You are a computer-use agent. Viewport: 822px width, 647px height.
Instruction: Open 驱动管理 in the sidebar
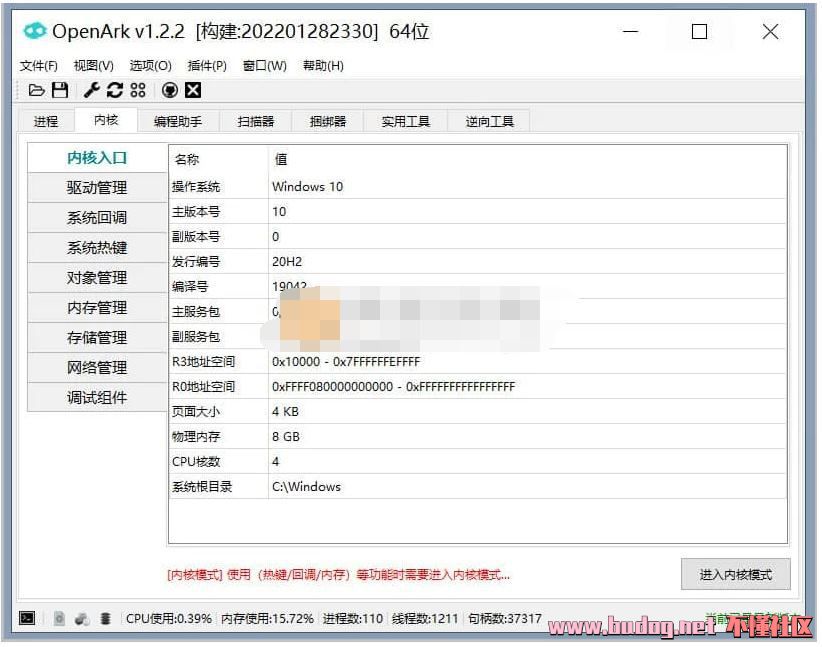[x=97, y=188]
